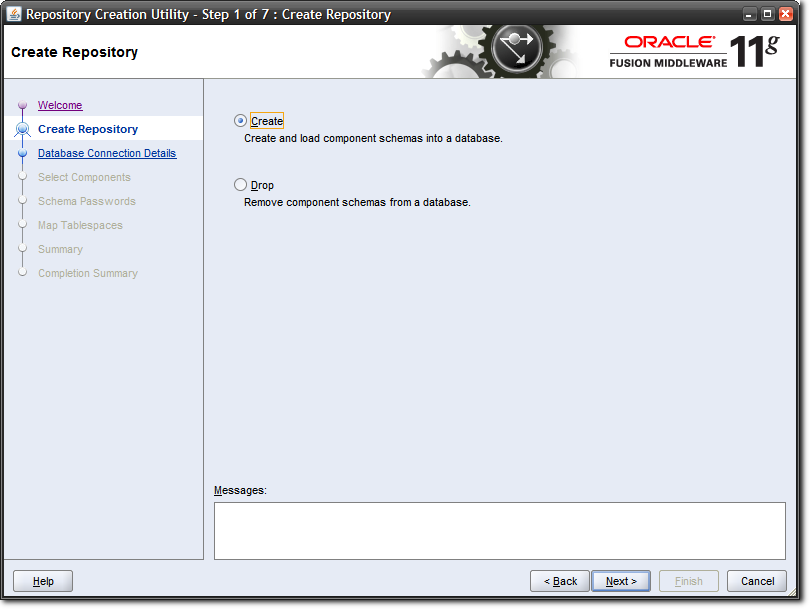The height and width of the screenshot is (609, 811).
Task: Proceed with the Next button
Action: click(x=621, y=581)
